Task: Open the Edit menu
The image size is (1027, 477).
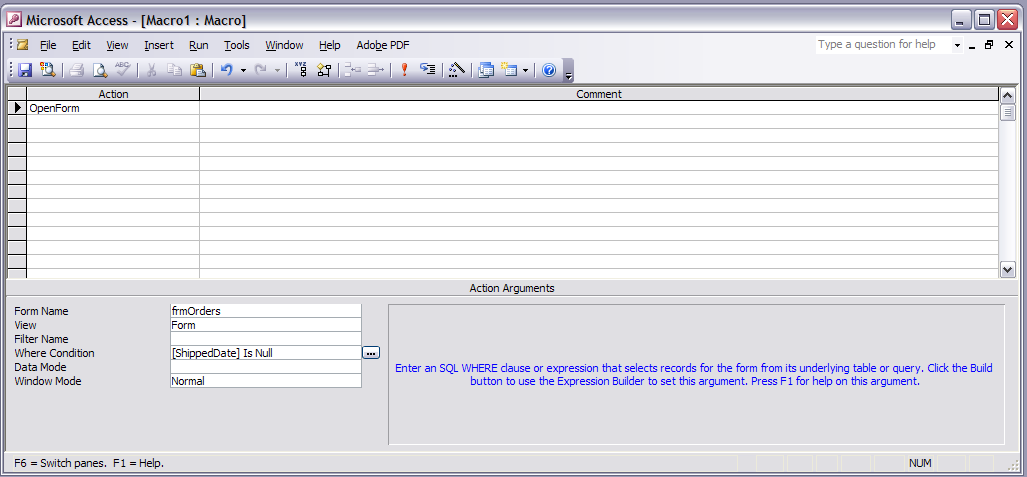Action: pyautogui.click(x=81, y=45)
